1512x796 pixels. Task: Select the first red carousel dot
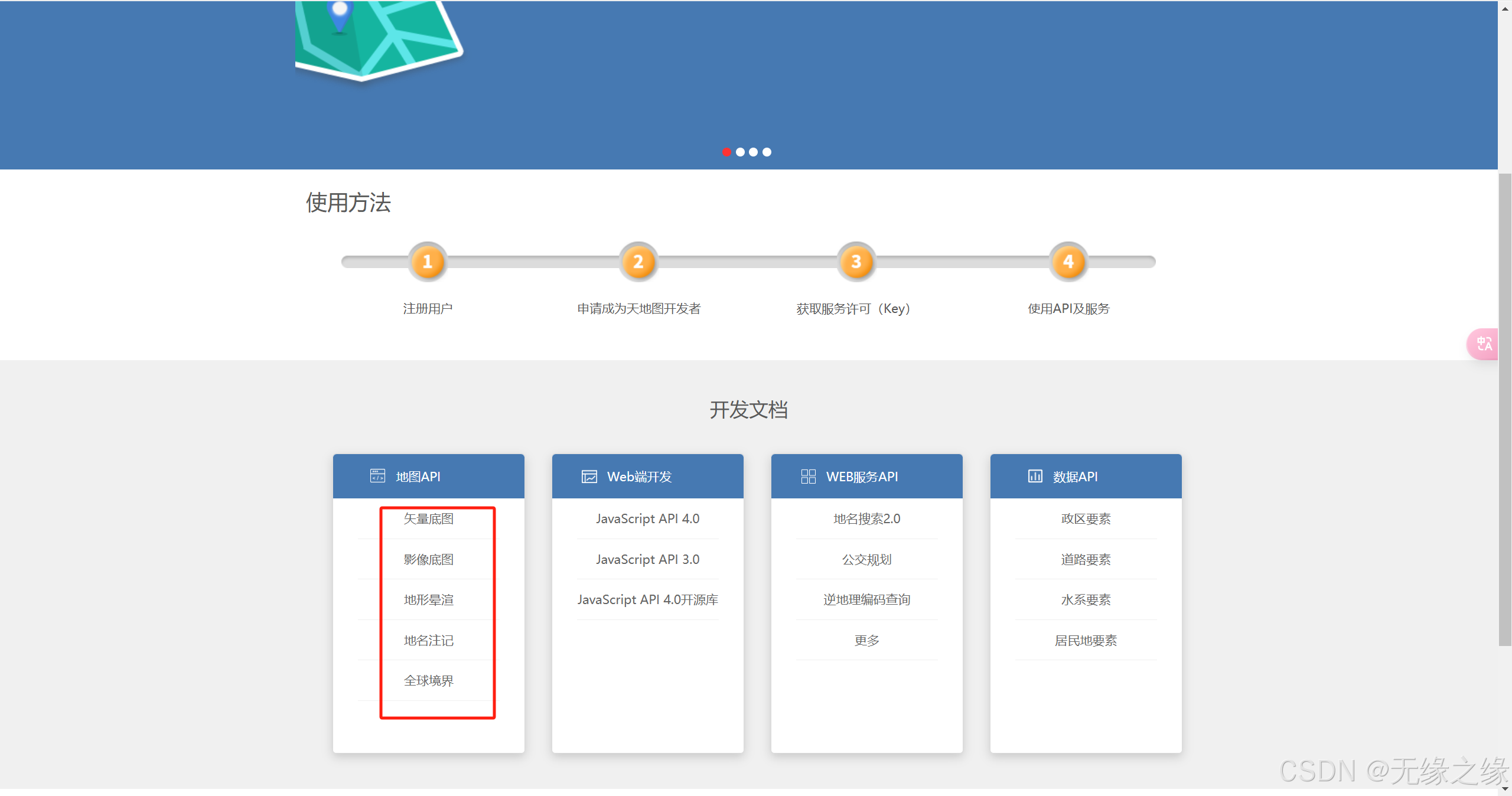click(726, 152)
